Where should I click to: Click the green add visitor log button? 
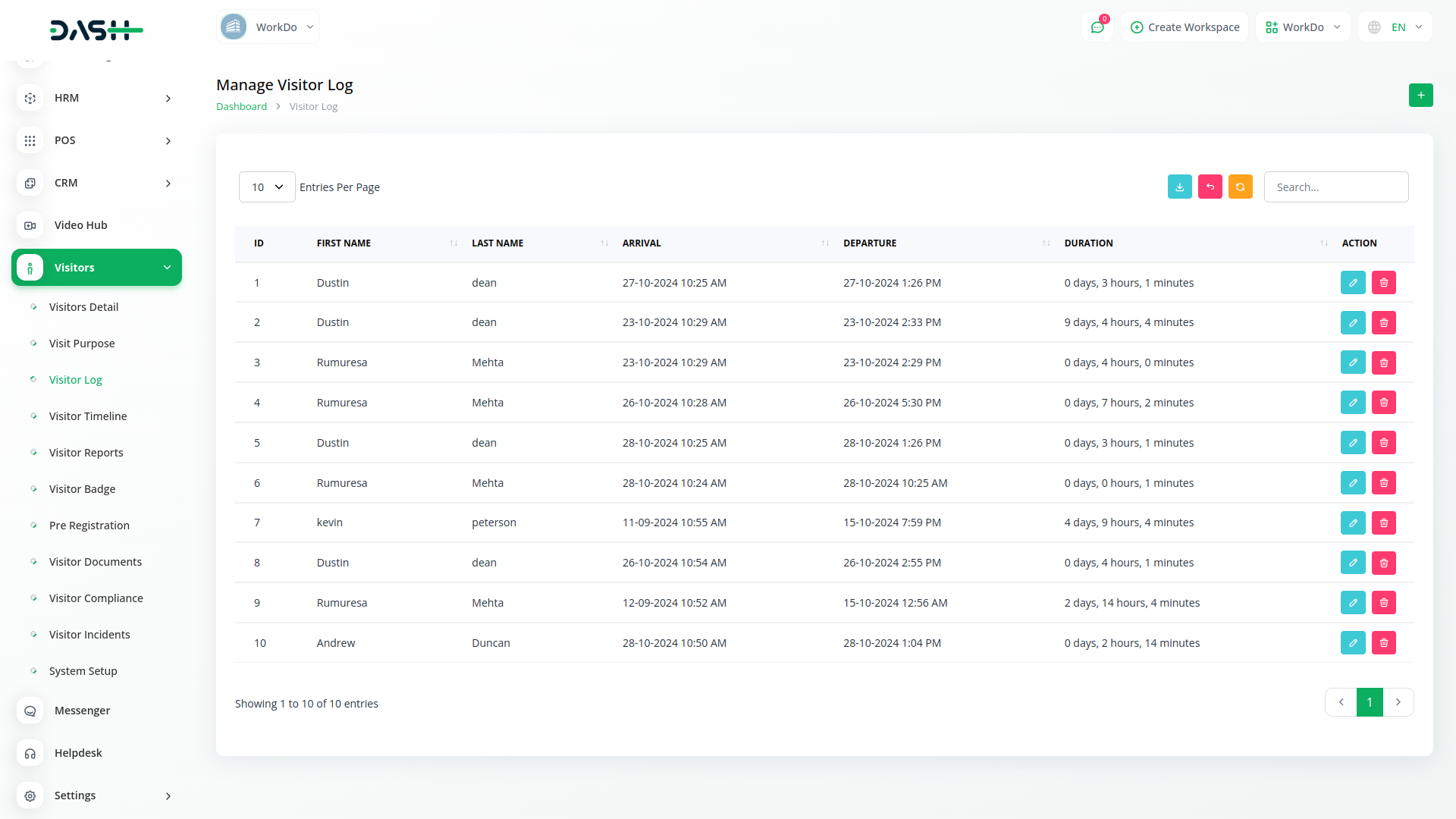pos(1420,96)
